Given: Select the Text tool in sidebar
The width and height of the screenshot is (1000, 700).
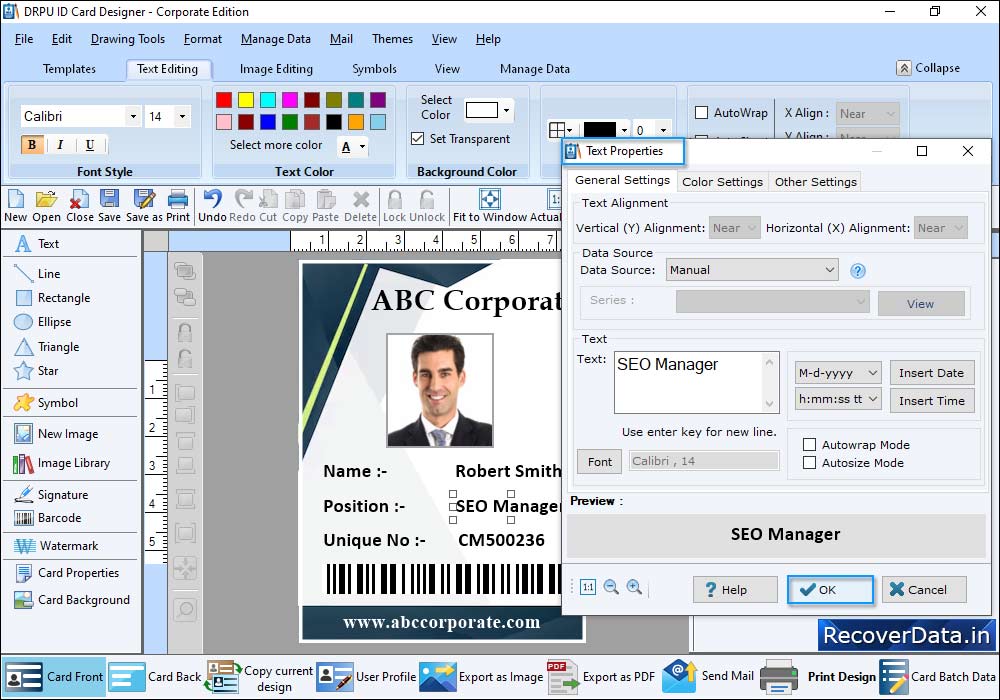Looking at the screenshot, I should pyautogui.click(x=37, y=244).
